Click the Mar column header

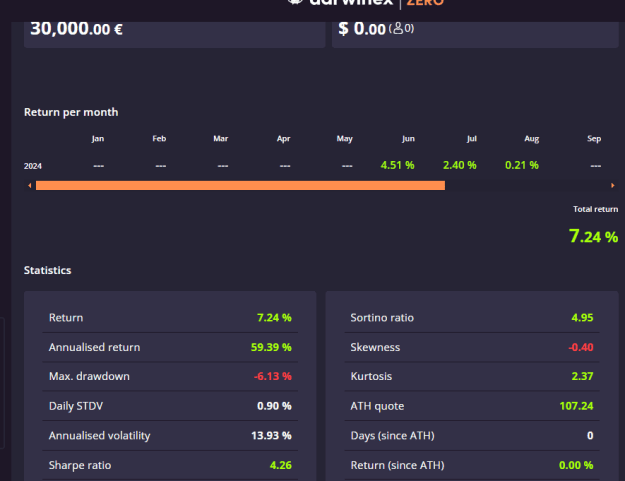coord(220,139)
